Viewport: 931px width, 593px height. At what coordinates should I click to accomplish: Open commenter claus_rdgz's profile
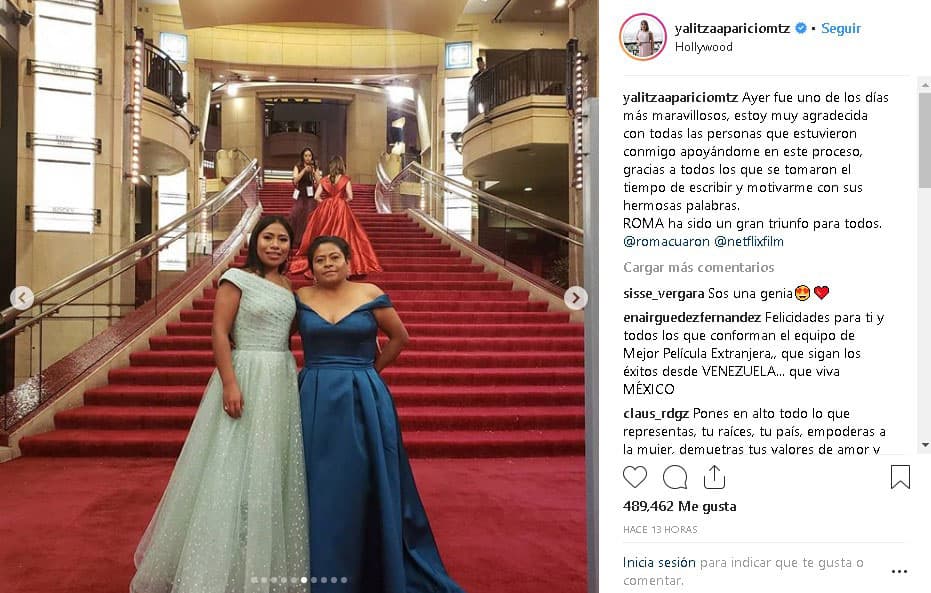[x=656, y=413]
